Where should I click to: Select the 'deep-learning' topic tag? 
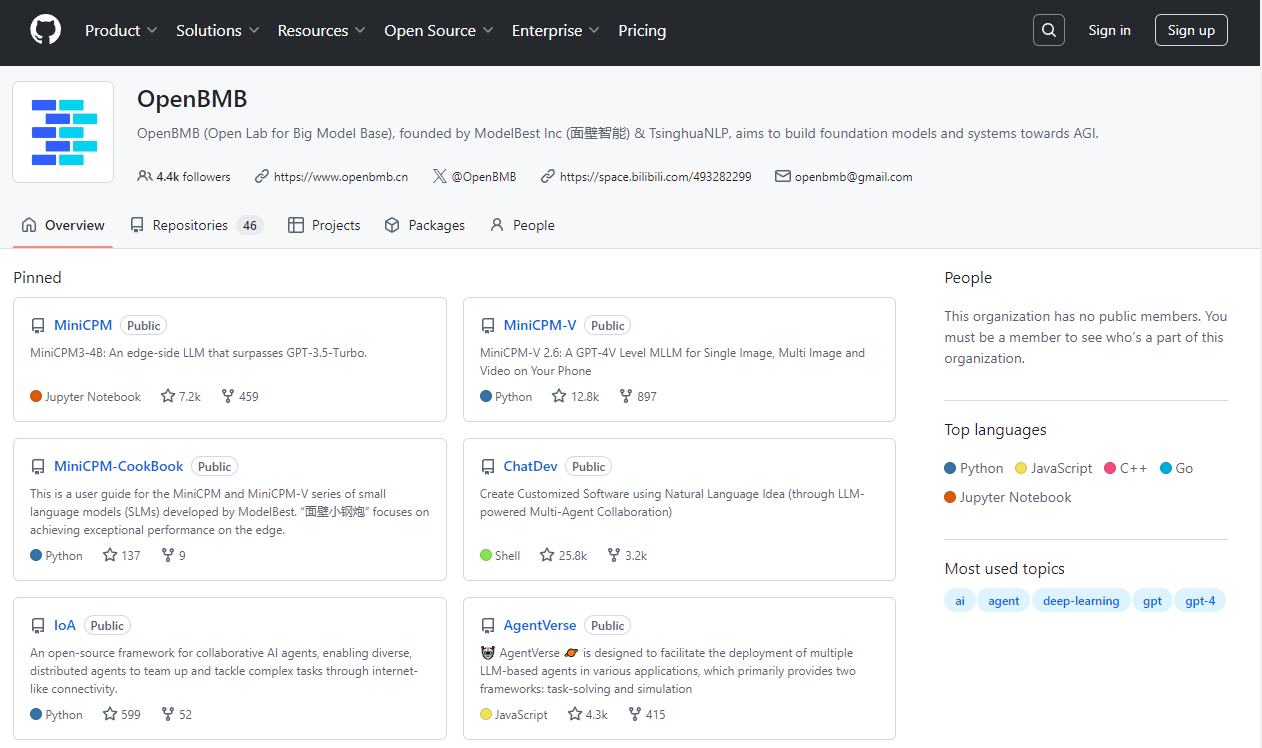pos(1082,601)
